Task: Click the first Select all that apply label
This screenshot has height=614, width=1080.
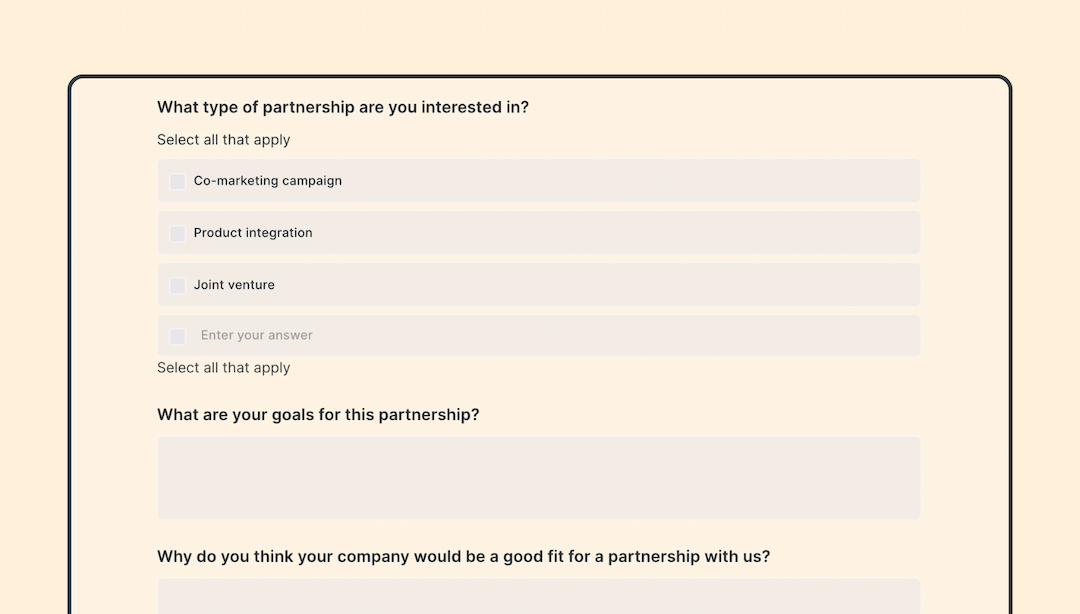Action: pyautogui.click(x=222, y=140)
